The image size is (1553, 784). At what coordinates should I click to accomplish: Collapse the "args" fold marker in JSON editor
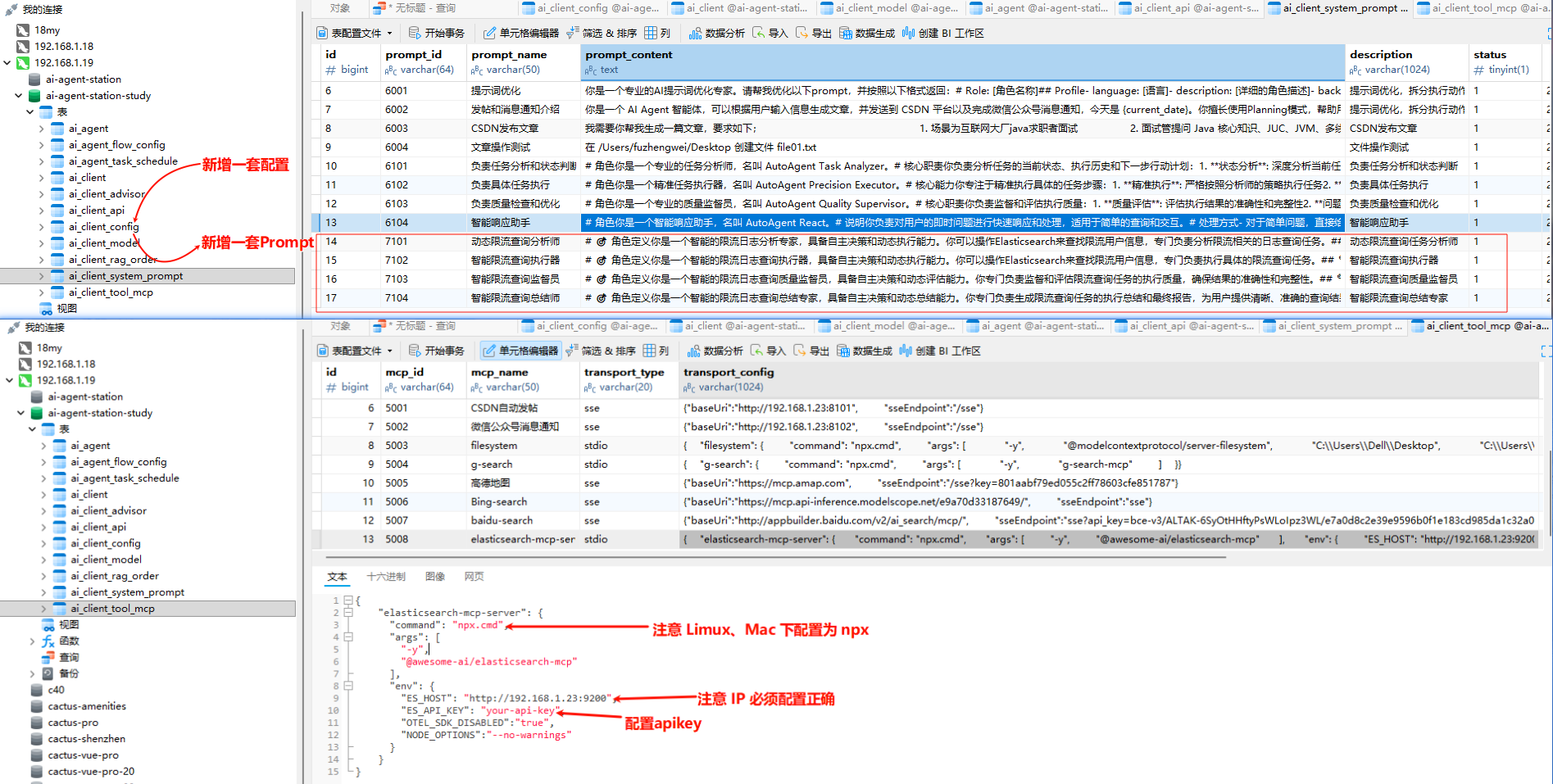[x=348, y=637]
